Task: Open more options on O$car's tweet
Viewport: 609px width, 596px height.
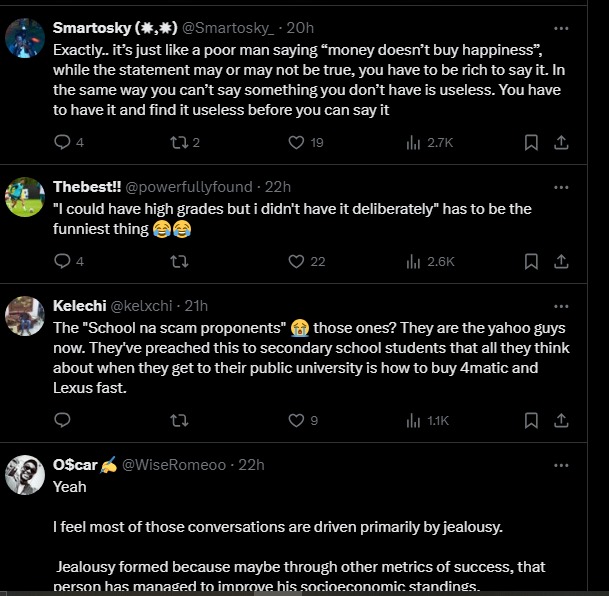Action: coord(561,465)
